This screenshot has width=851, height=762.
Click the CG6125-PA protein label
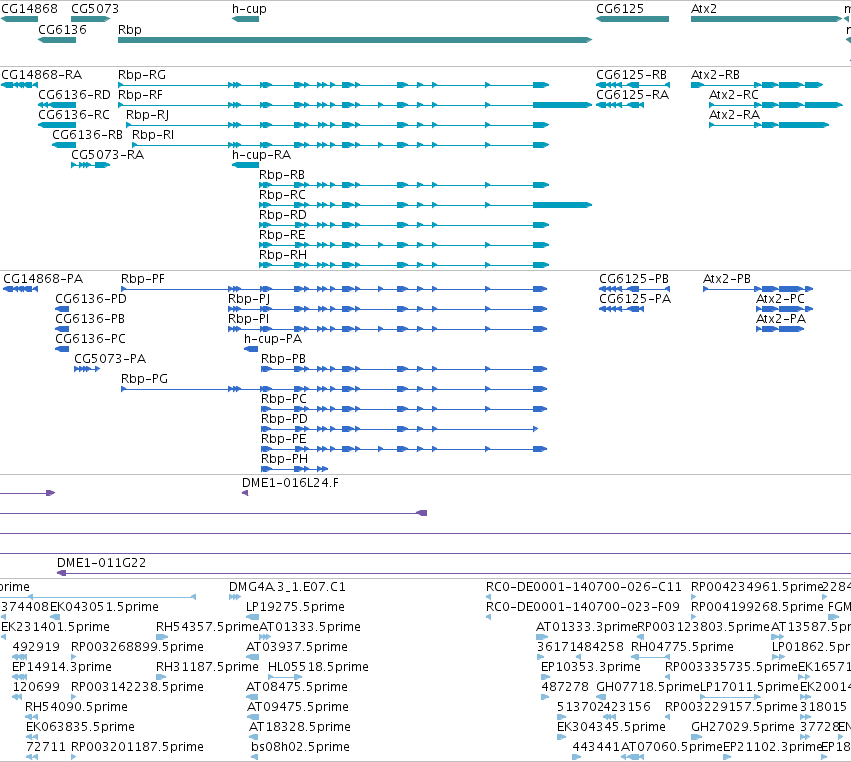[x=635, y=299]
